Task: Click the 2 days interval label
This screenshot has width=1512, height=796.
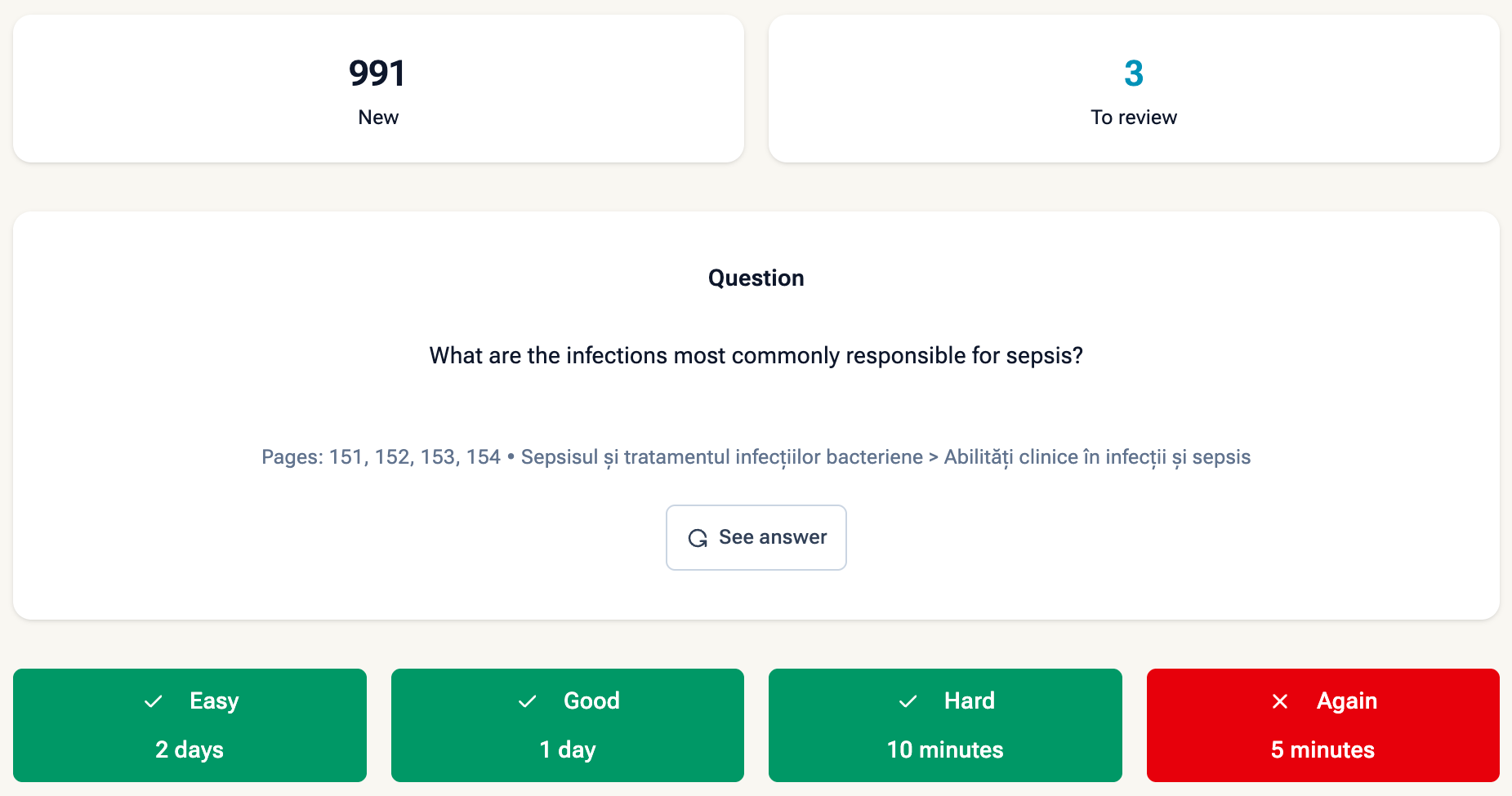Action: (x=190, y=749)
